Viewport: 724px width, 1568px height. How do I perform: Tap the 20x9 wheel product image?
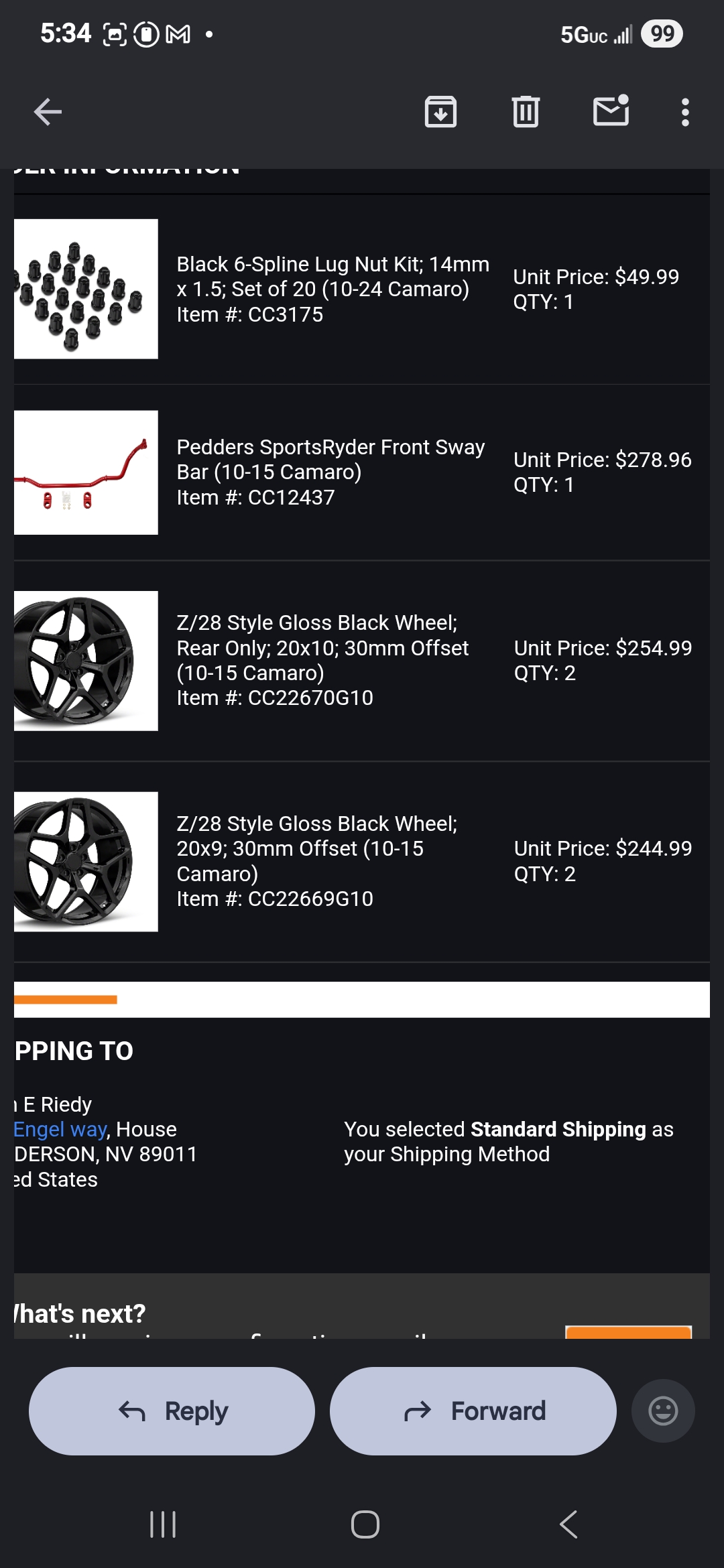(86, 862)
